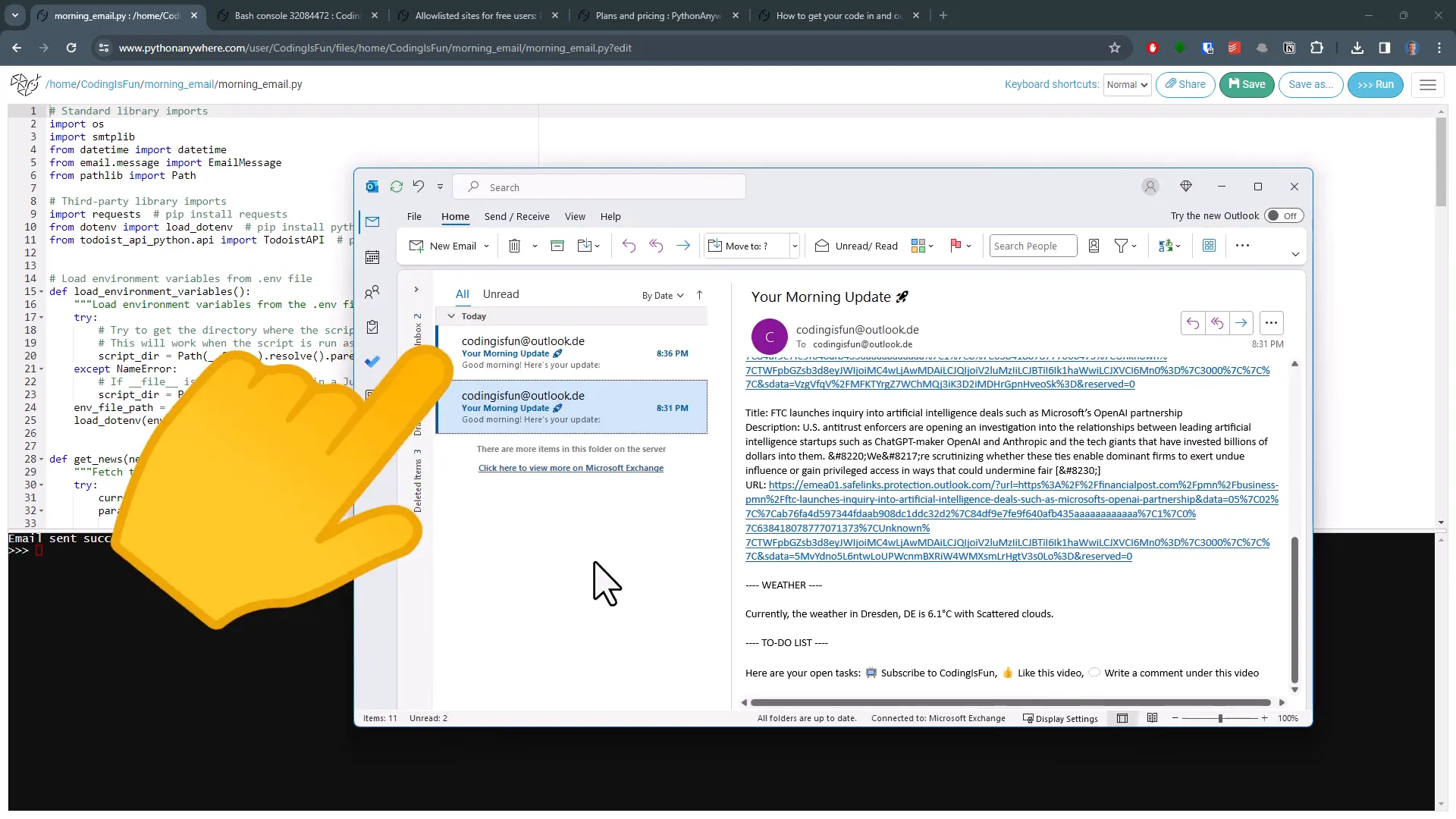Open Display Settings in Outlook's status bar
This screenshot has width=1456, height=819.
coord(1060,719)
